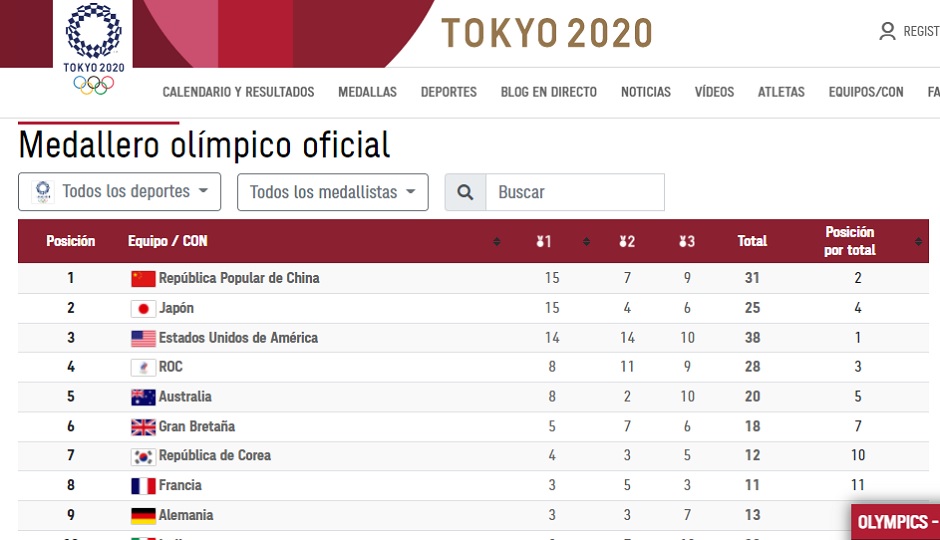The image size is (940, 540).
Task: Open the Medallas menu item
Action: pyautogui.click(x=367, y=92)
